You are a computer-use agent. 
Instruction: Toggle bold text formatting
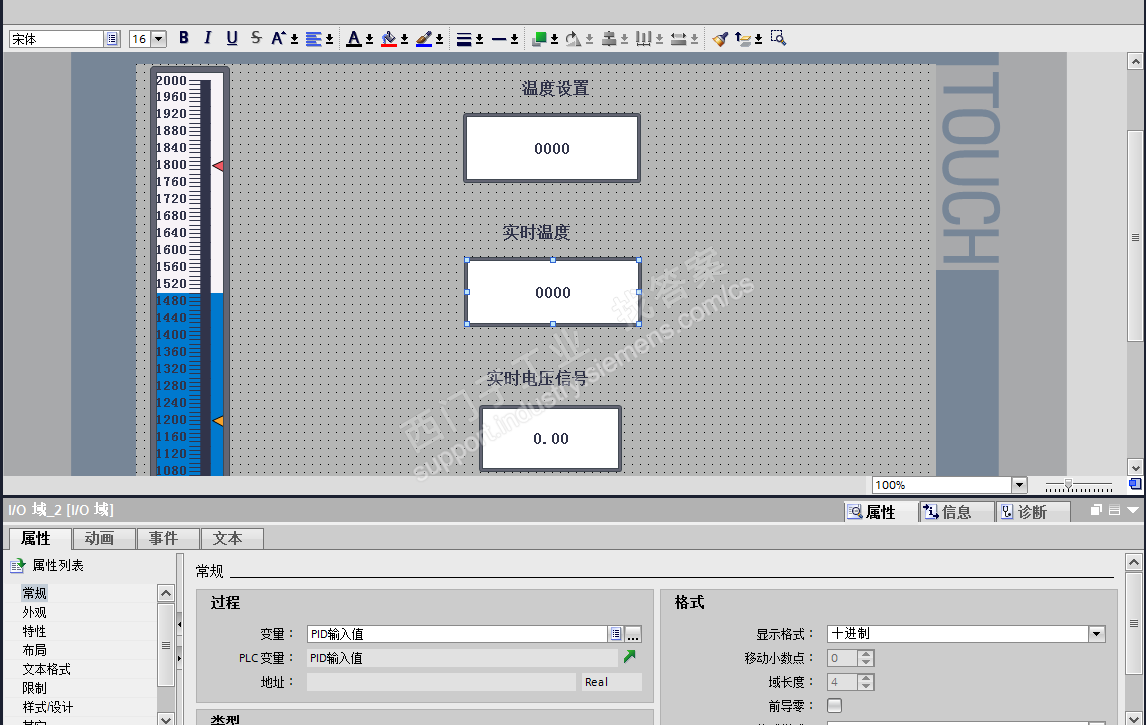184,38
